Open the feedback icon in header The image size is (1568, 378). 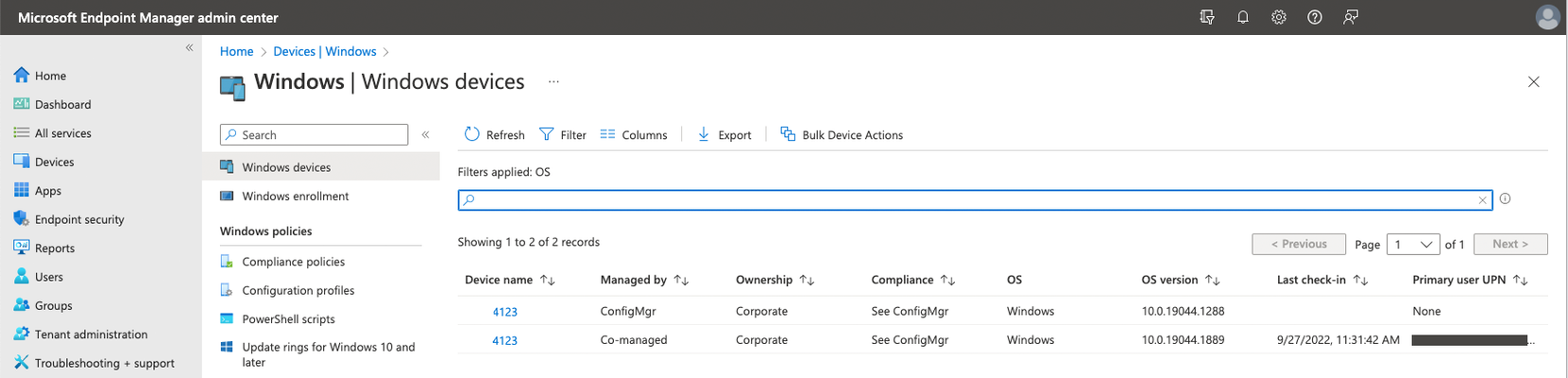(x=1351, y=17)
